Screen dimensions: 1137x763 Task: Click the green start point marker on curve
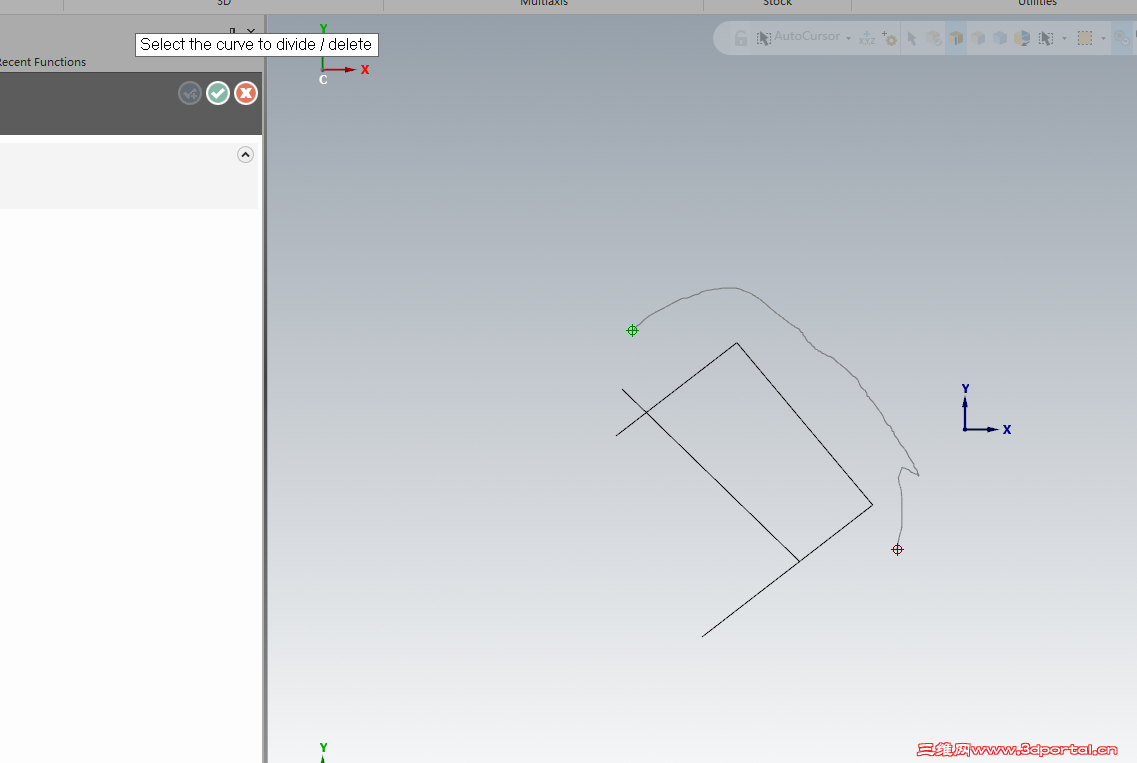632,331
